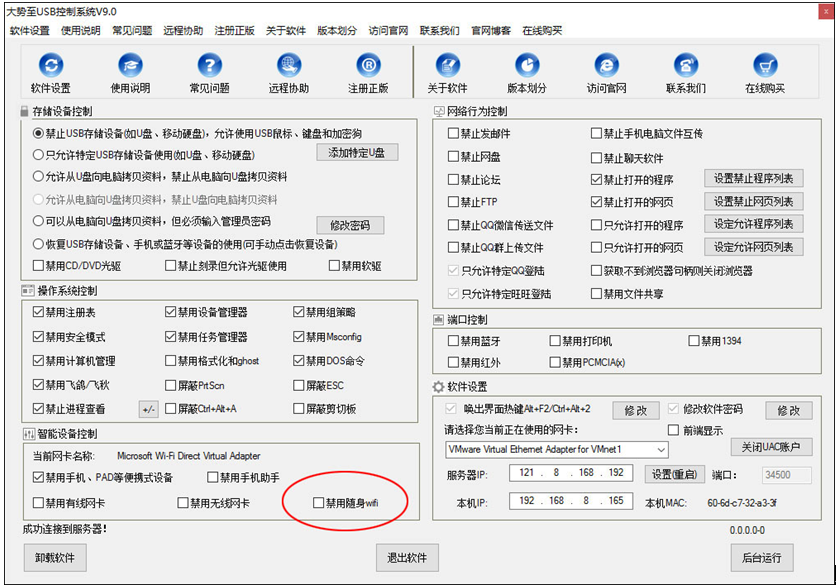Select 只允许特定USB存储设备使用 radio option

click(x=39, y=155)
